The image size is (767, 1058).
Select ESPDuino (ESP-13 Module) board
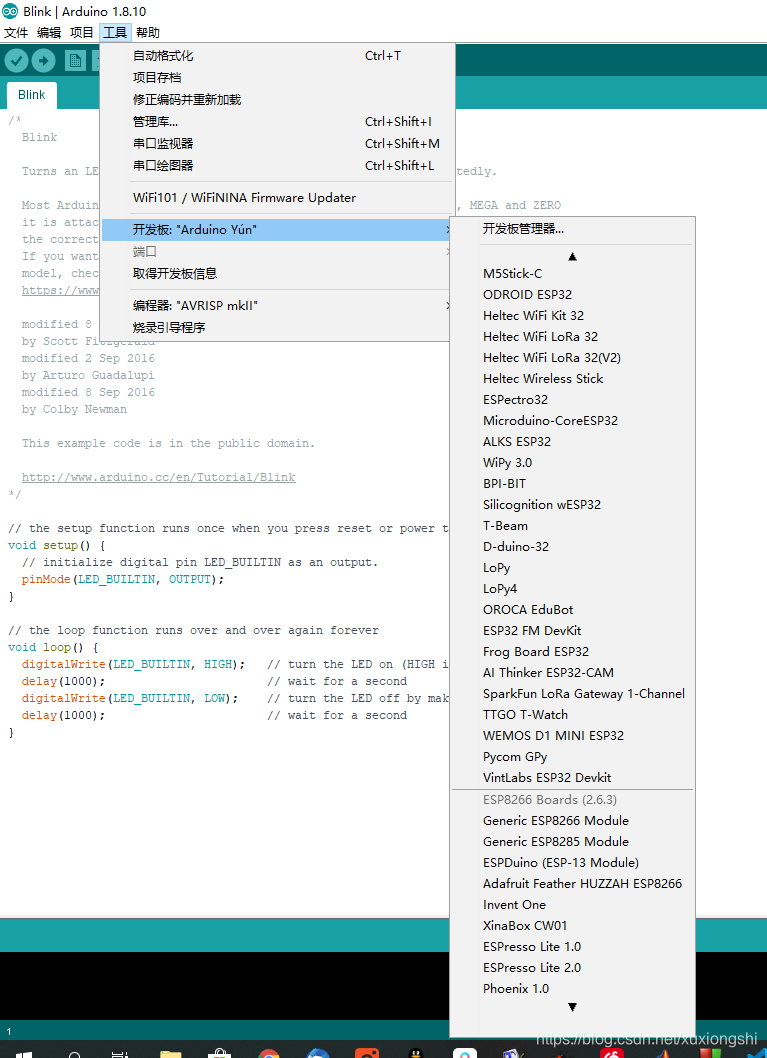coord(573,863)
